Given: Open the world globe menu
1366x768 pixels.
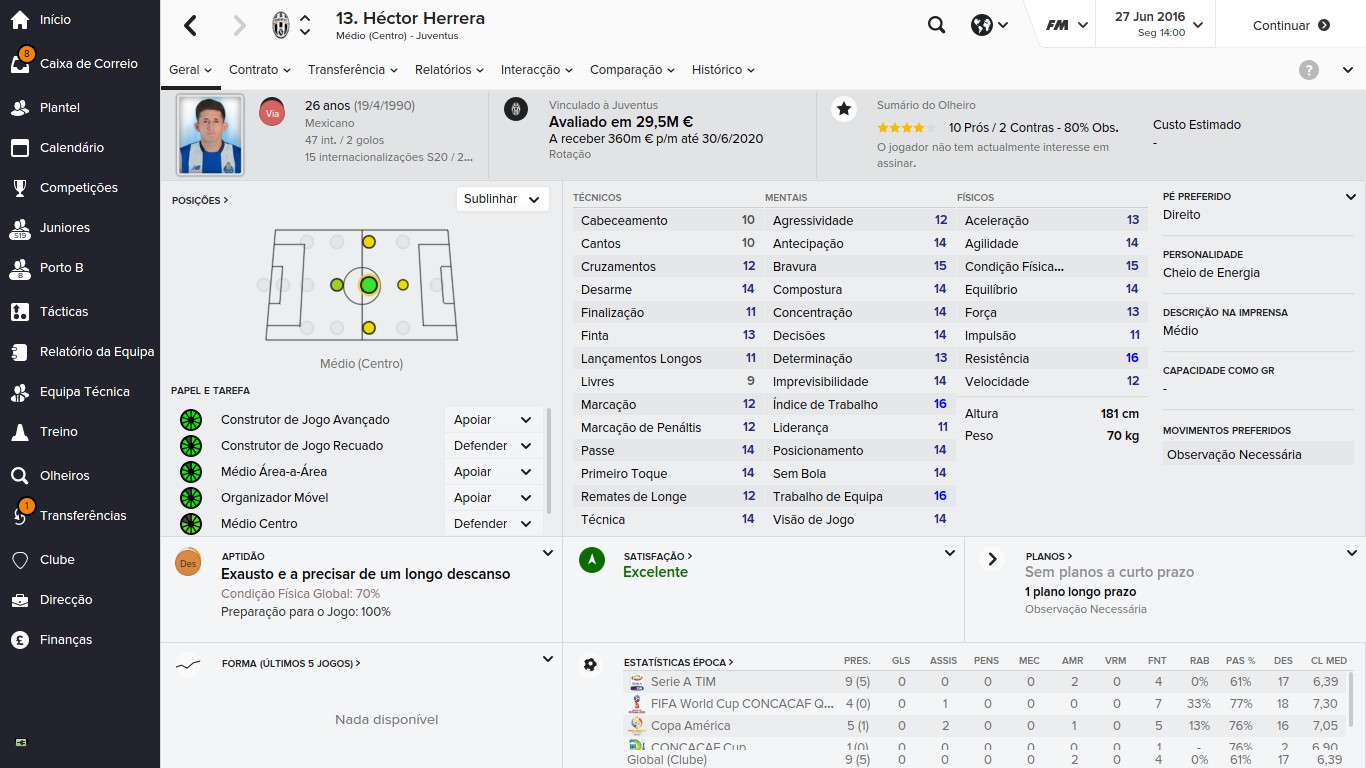Looking at the screenshot, I should (x=988, y=26).
